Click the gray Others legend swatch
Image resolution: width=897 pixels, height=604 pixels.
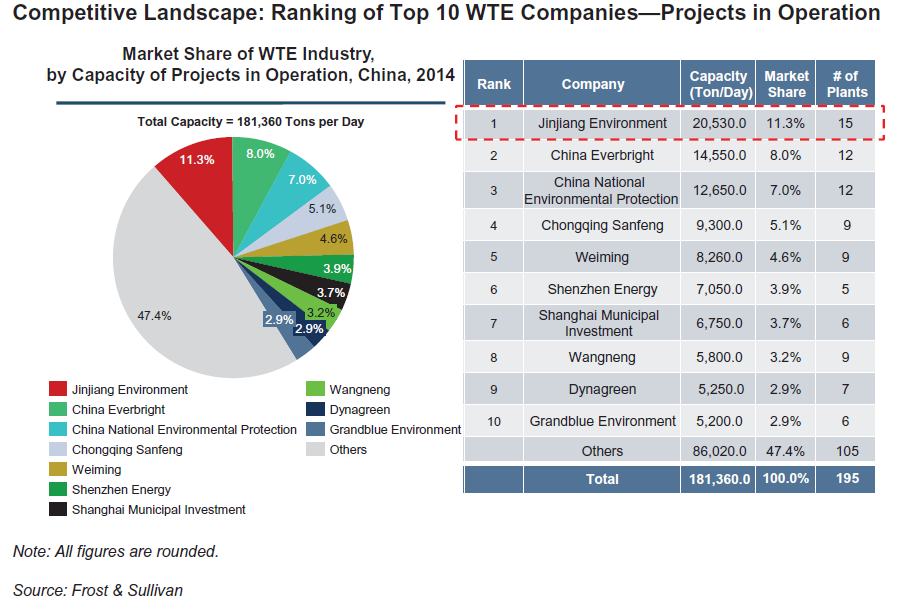(315, 449)
